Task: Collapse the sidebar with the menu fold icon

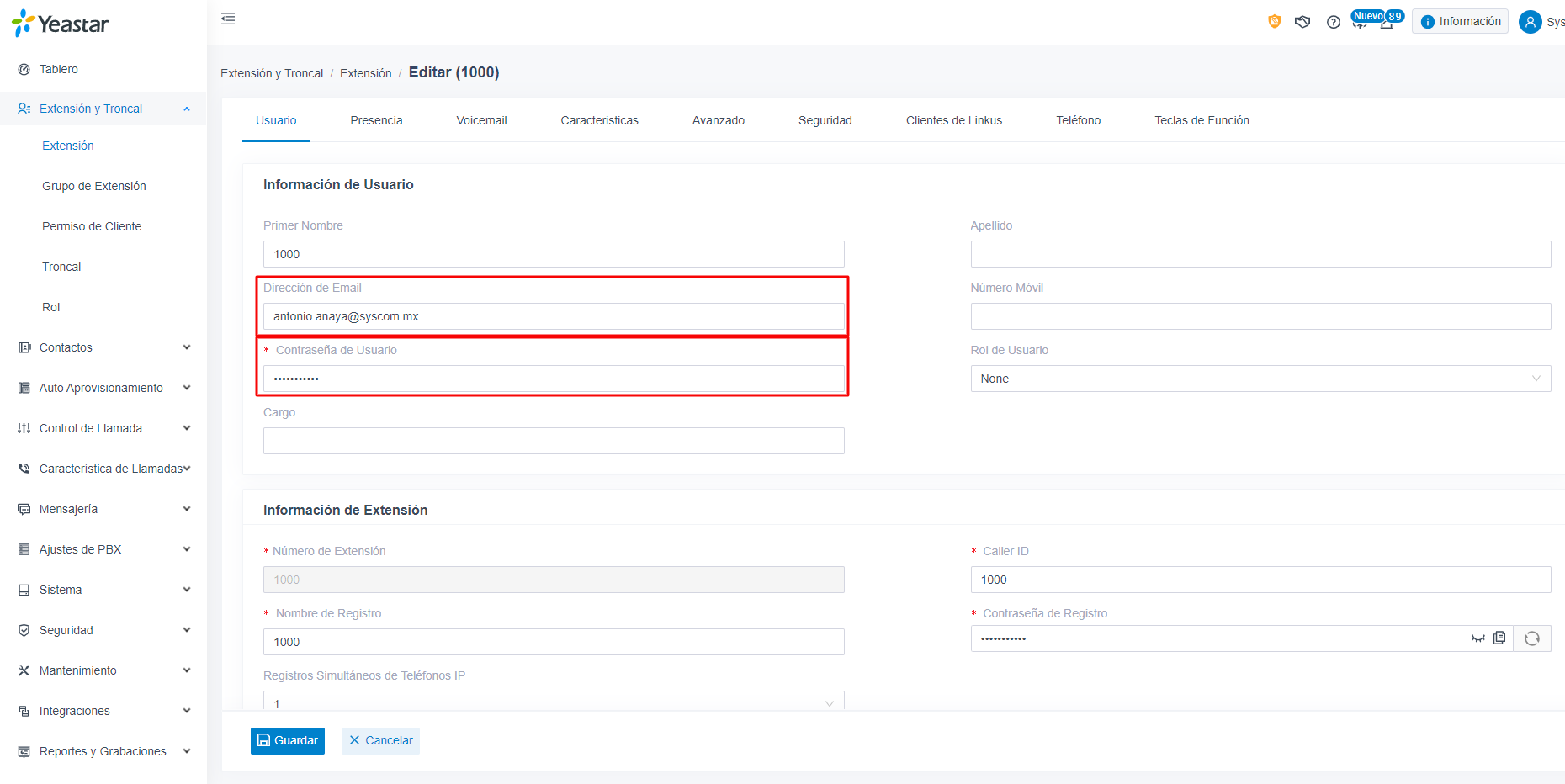Action: pyautogui.click(x=228, y=19)
